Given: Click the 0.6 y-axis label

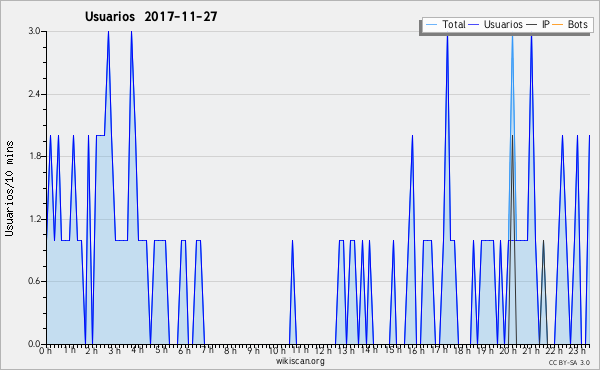Looking at the screenshot, I should click(34, 281).
